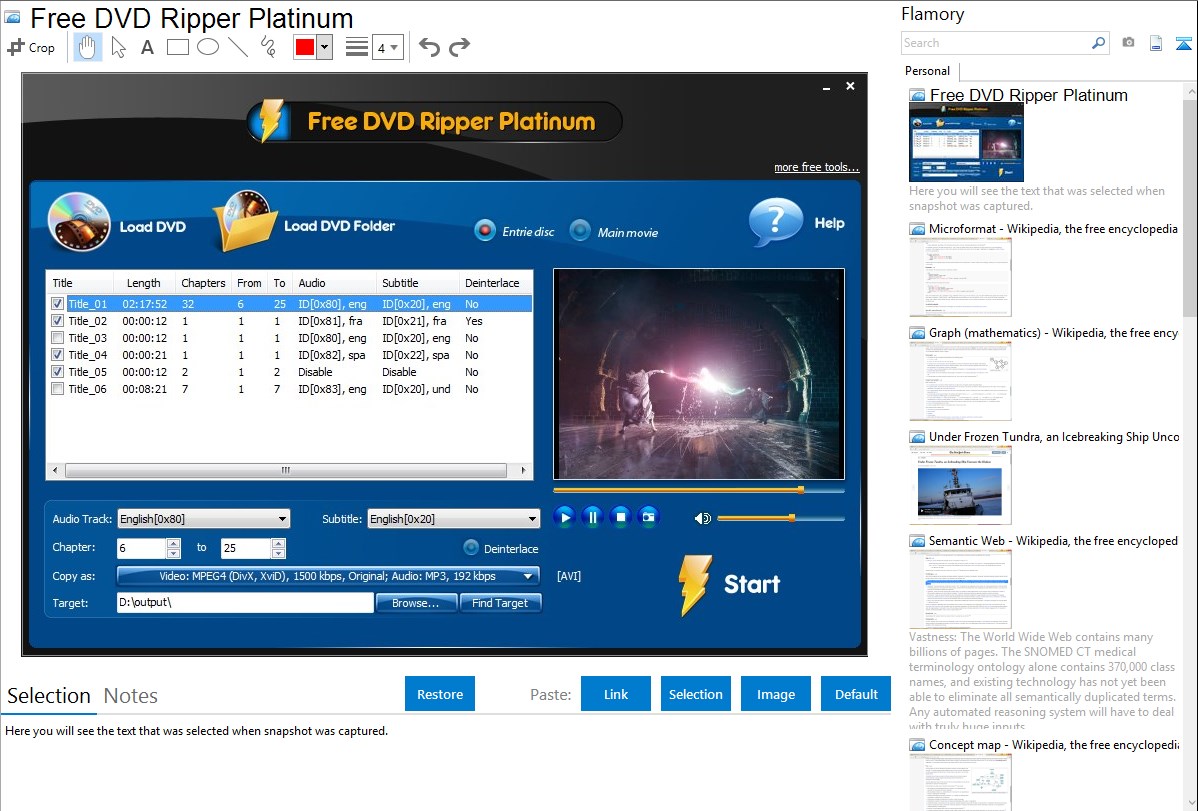This screenshot has width=1198, height=811.
Task: Click the Restore button
Action: pyautogui.click(x=440, y=694)
